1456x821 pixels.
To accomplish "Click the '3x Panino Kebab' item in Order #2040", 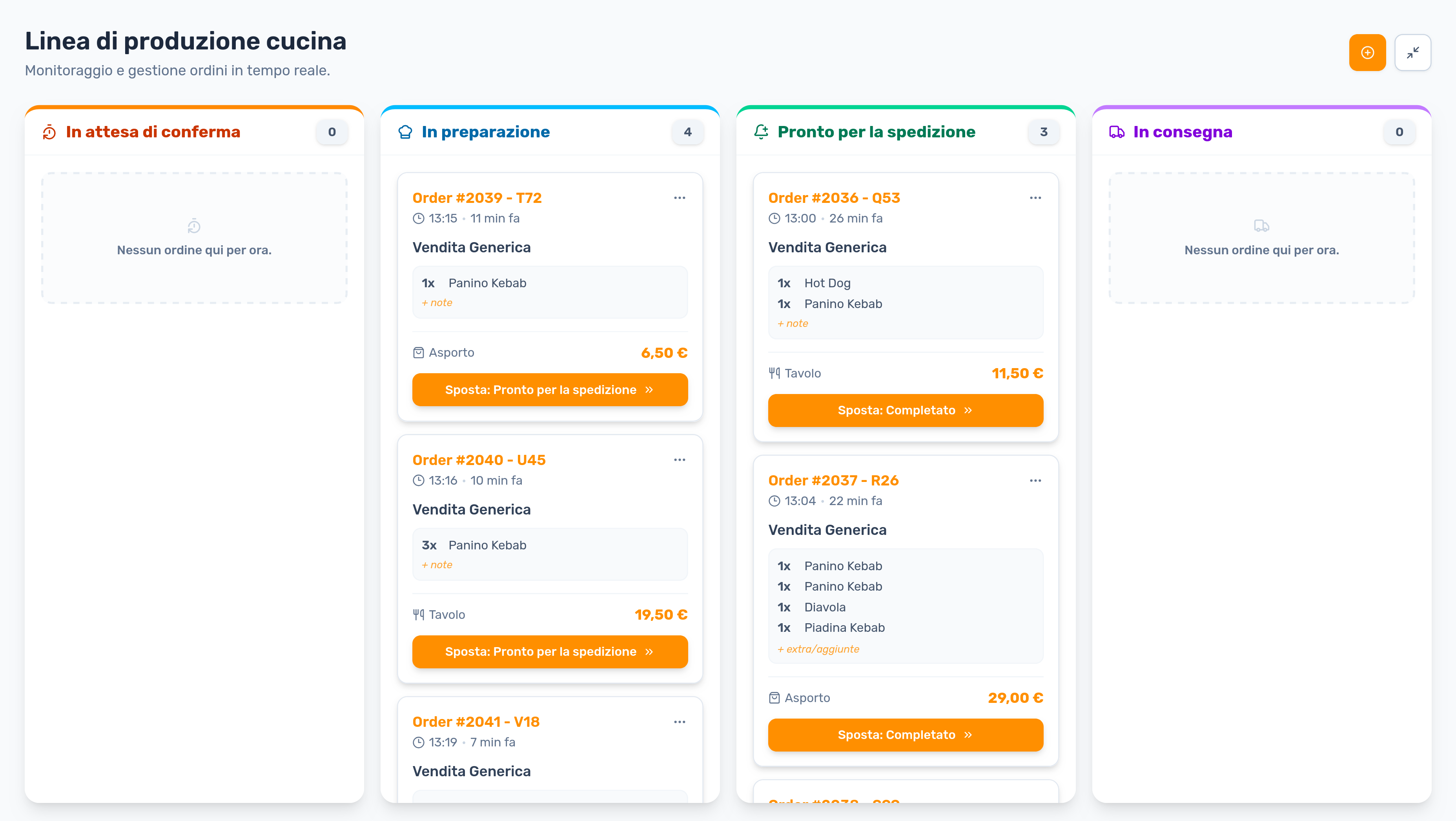I will pyautogui.click(x=474, y=545).
